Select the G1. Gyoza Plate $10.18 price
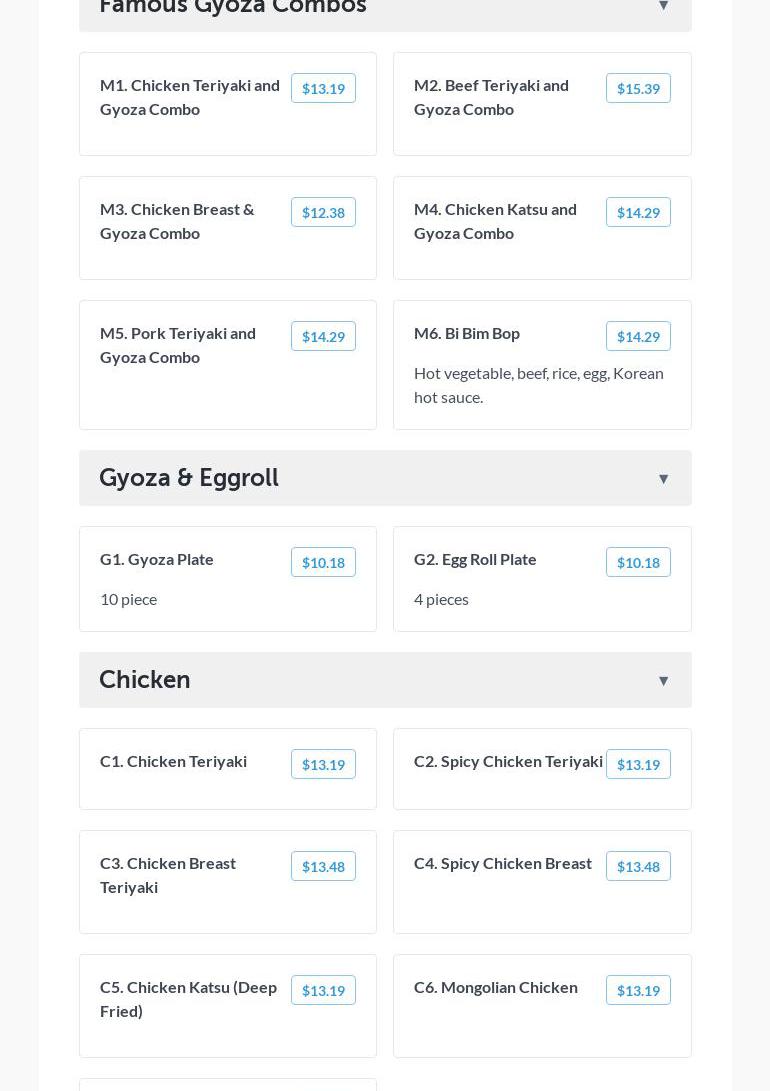This screenshot has height=1091, width=770. (323, 563)
